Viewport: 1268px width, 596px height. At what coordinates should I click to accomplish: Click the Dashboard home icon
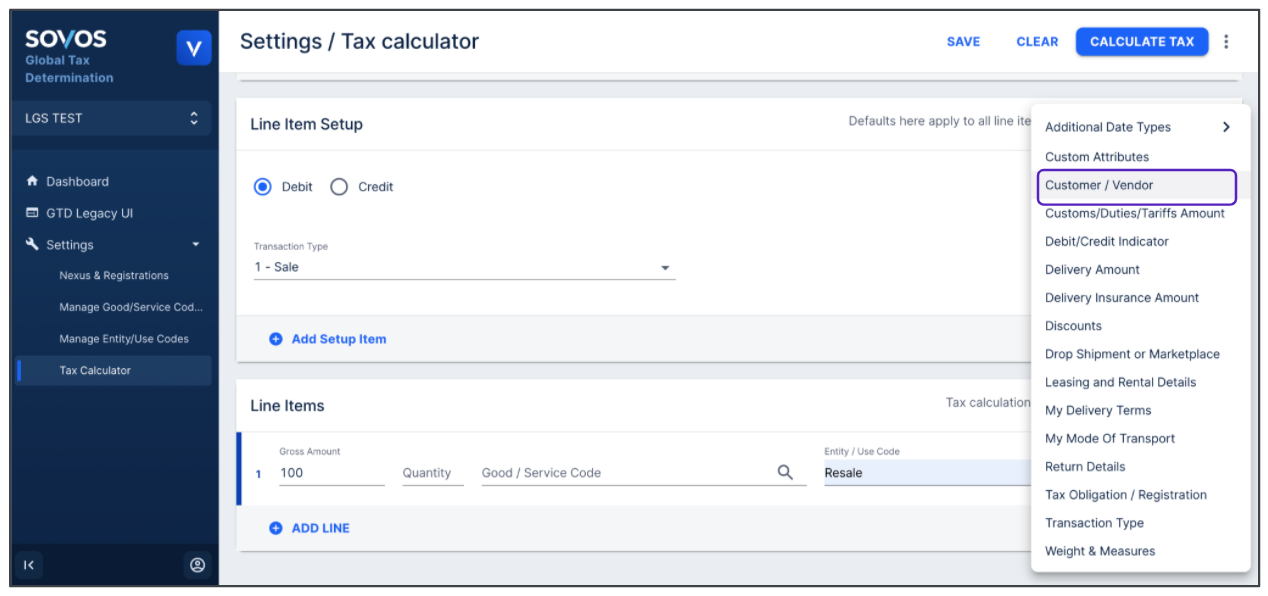pos(32,182)
